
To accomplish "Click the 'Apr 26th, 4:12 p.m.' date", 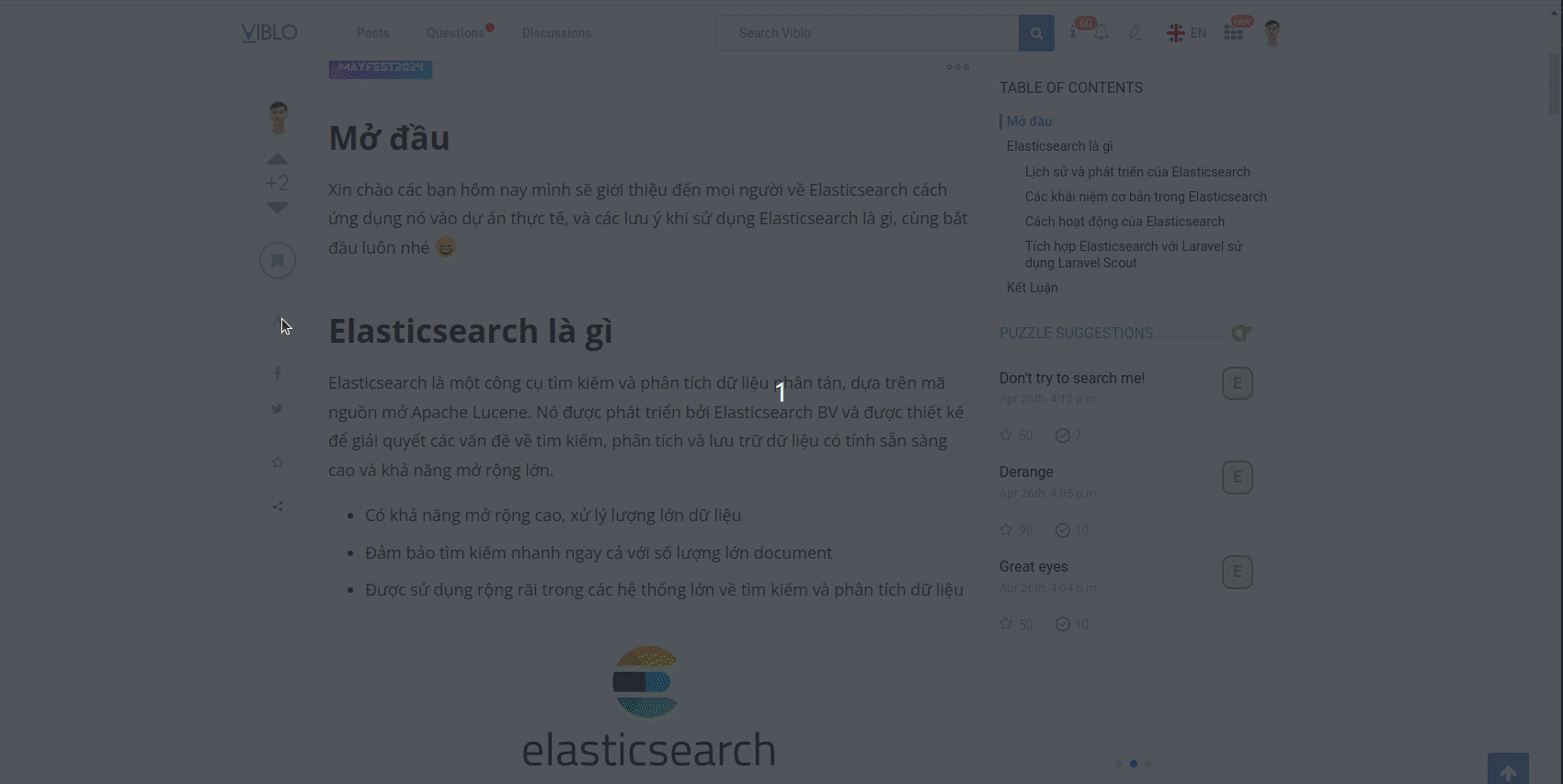I will [x=1048, y=399].
